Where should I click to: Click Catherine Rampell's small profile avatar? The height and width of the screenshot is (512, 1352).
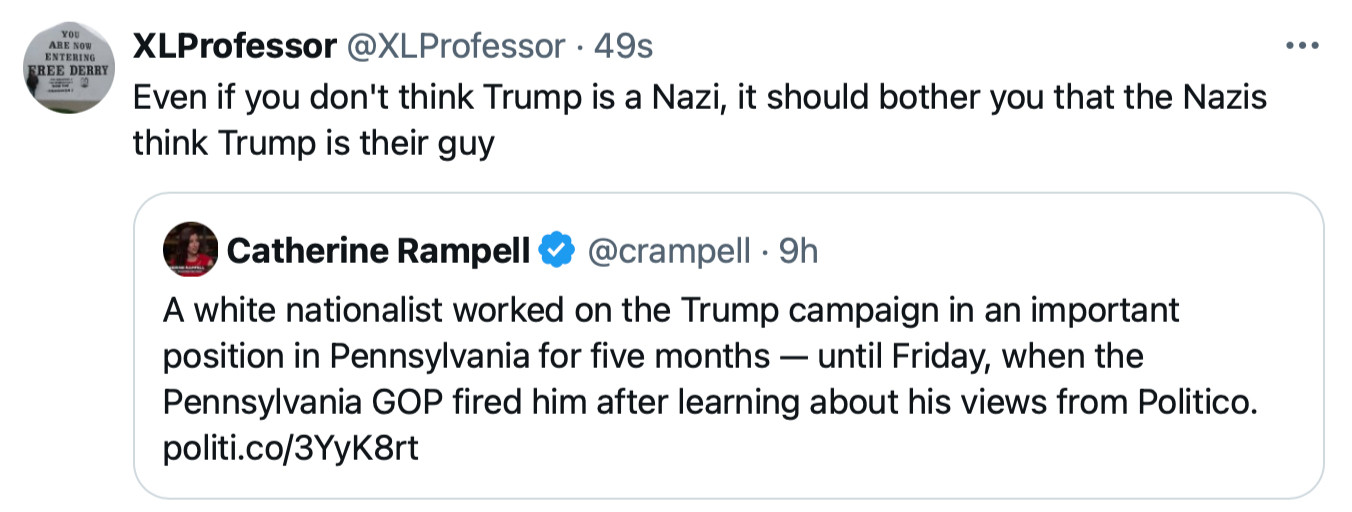click(190, 250)
